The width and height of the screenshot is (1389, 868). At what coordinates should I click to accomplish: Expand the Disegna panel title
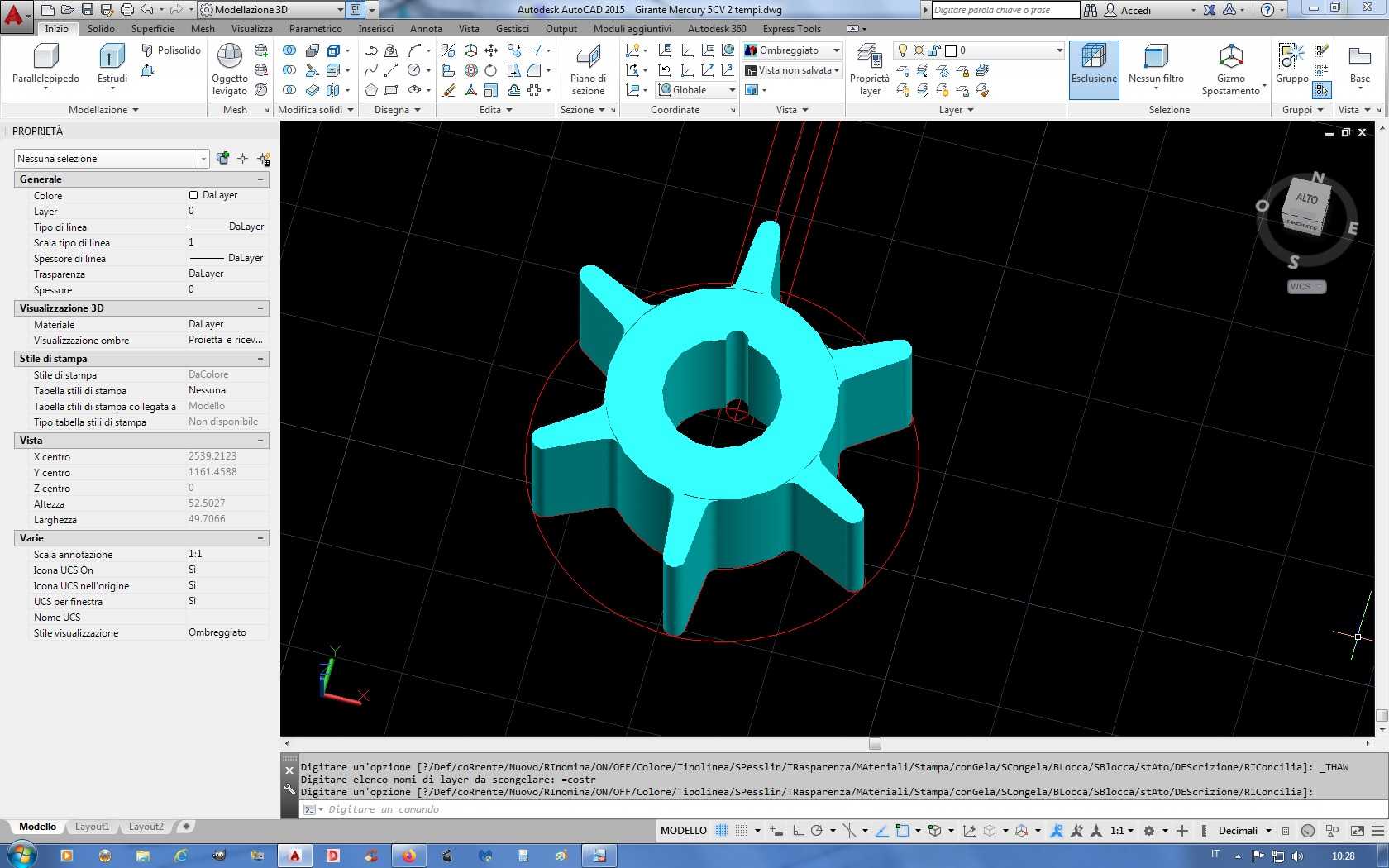coord(397,110)
